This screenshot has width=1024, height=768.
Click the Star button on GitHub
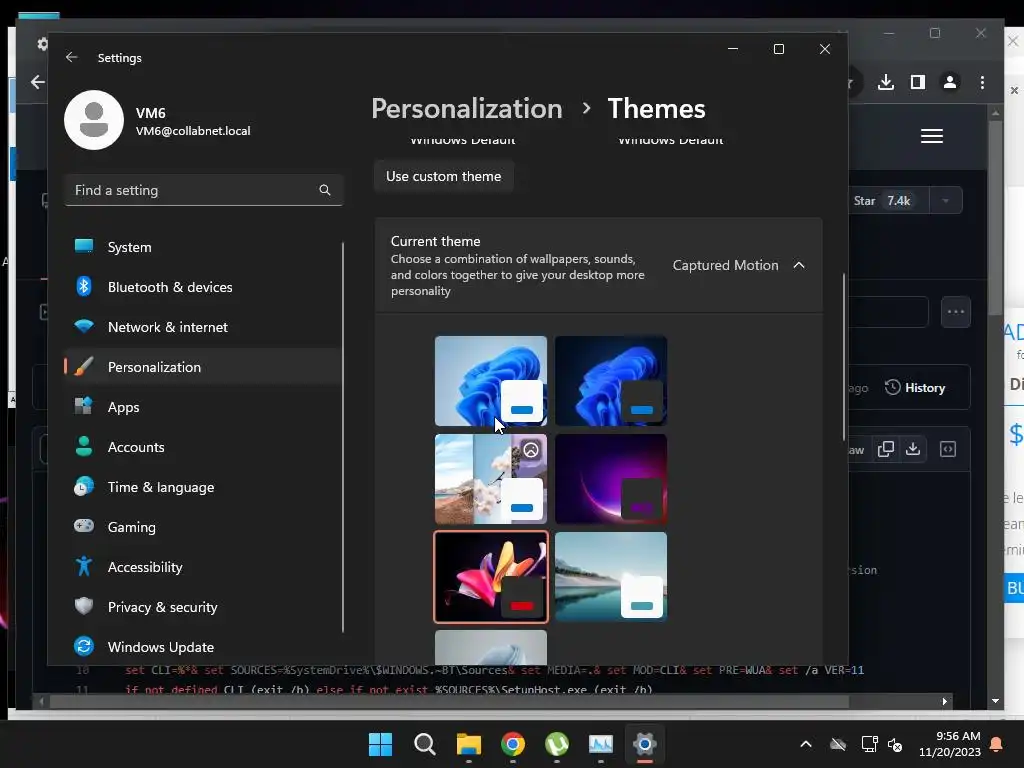coord(888,200)
